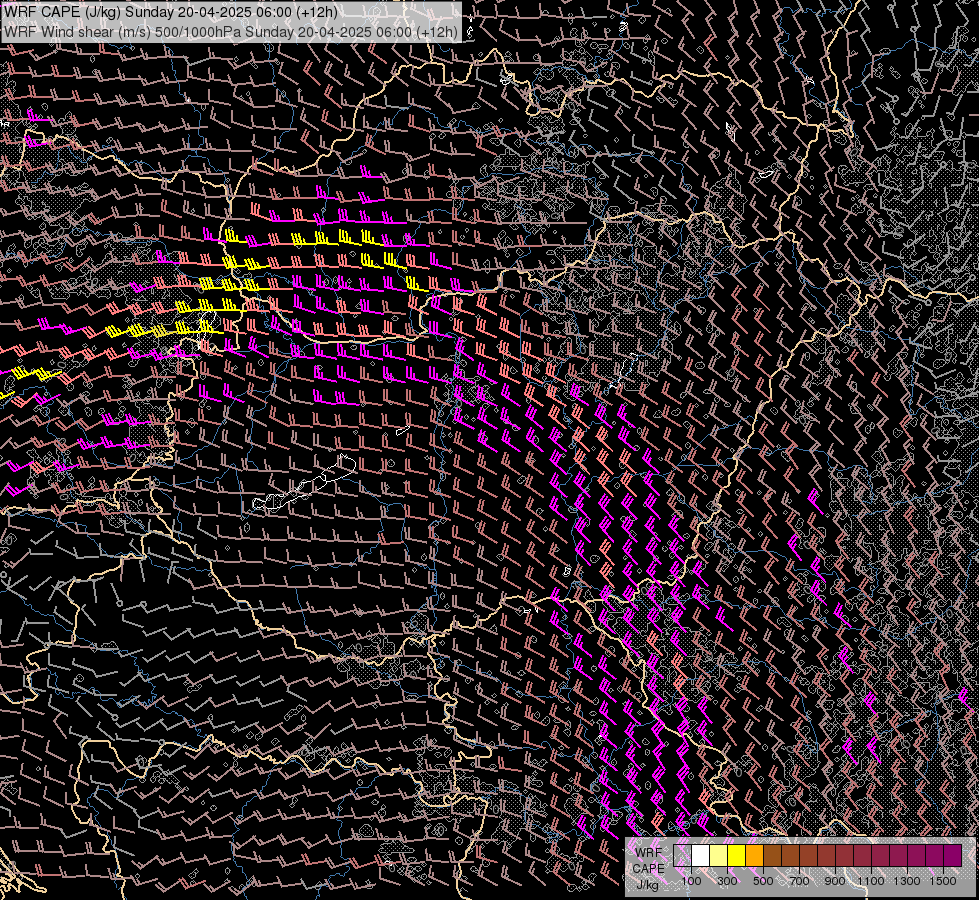Click the WRF label in the legend
979x900 pixels.
click(649, 853)
